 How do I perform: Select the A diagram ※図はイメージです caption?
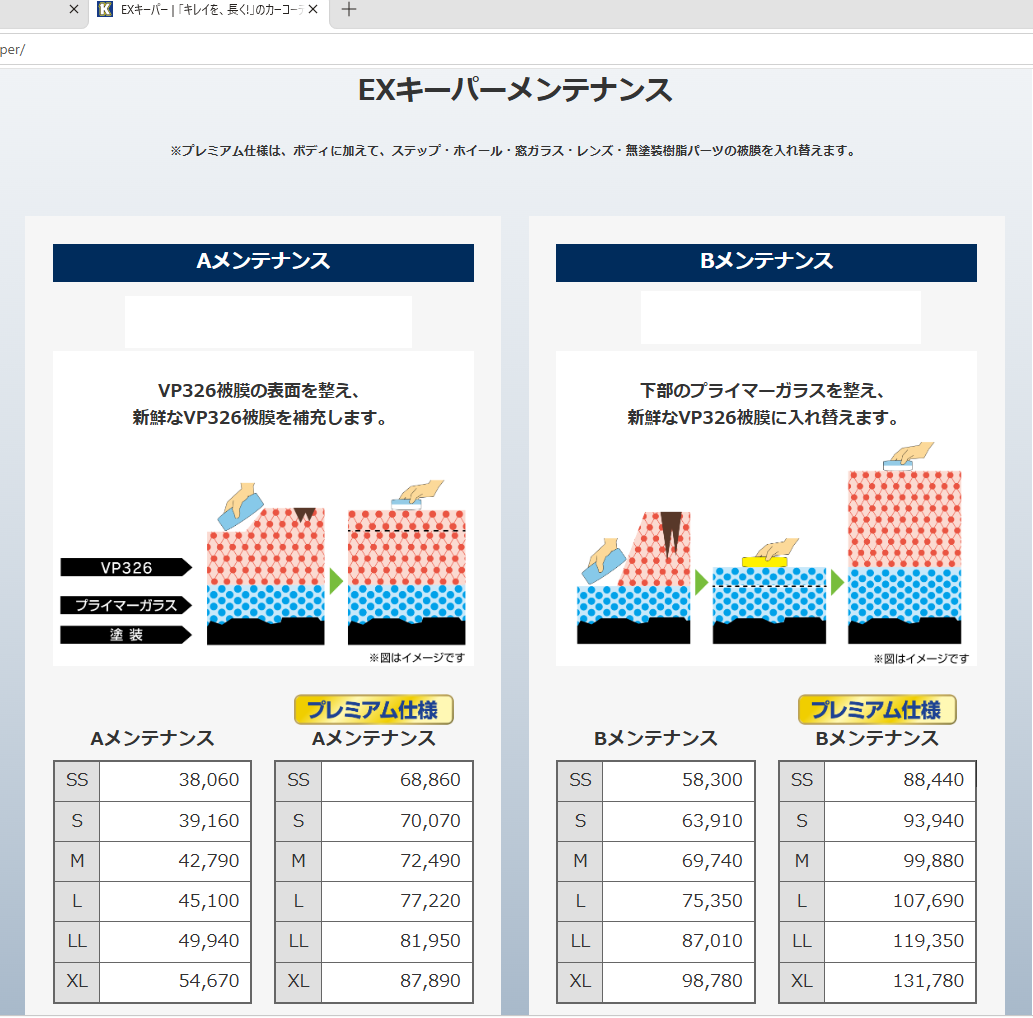pyautogui.click(x=417, y=658)
